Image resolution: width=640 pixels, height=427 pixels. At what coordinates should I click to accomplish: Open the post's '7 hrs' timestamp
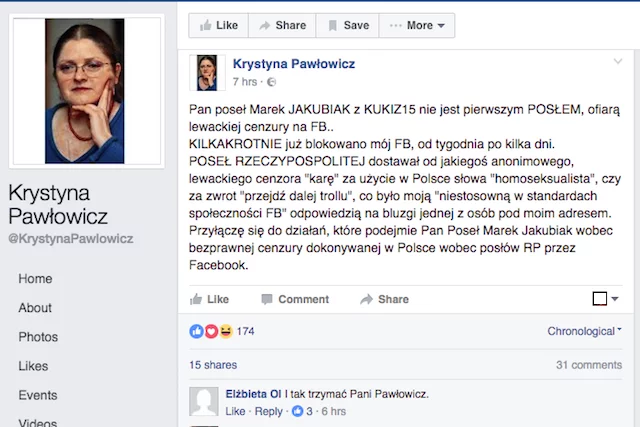(x=244, y=82)
